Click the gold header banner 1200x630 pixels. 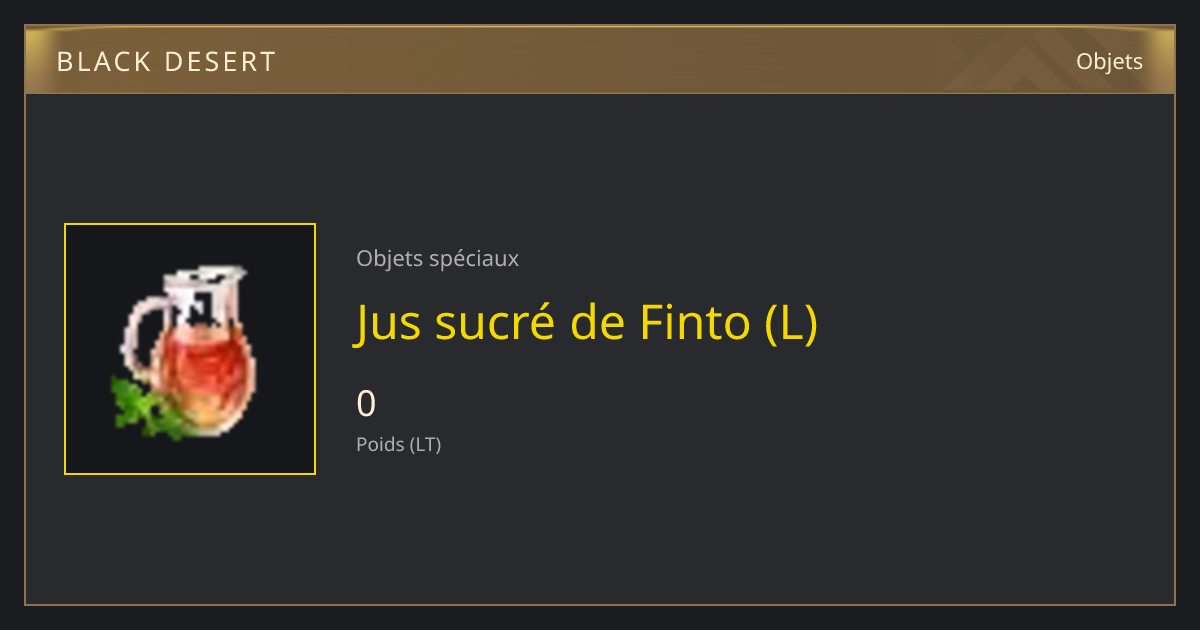click(x=600, y=60)
